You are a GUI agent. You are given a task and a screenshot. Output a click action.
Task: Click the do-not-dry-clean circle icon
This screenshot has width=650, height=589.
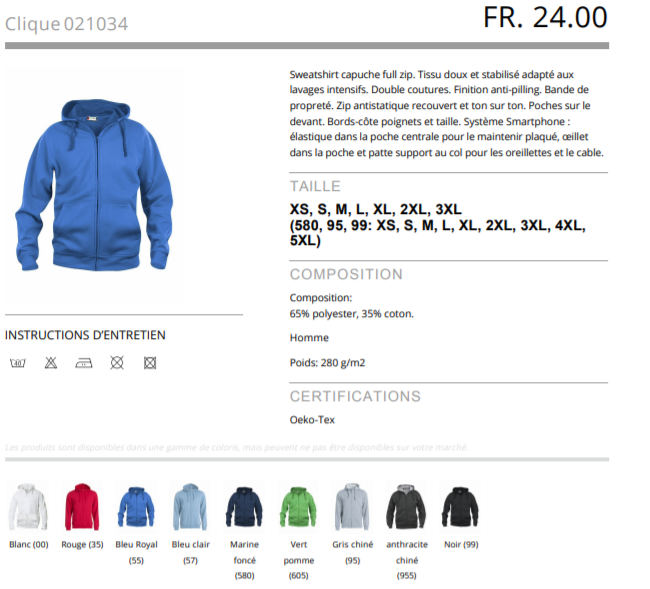tap(117, 363)
